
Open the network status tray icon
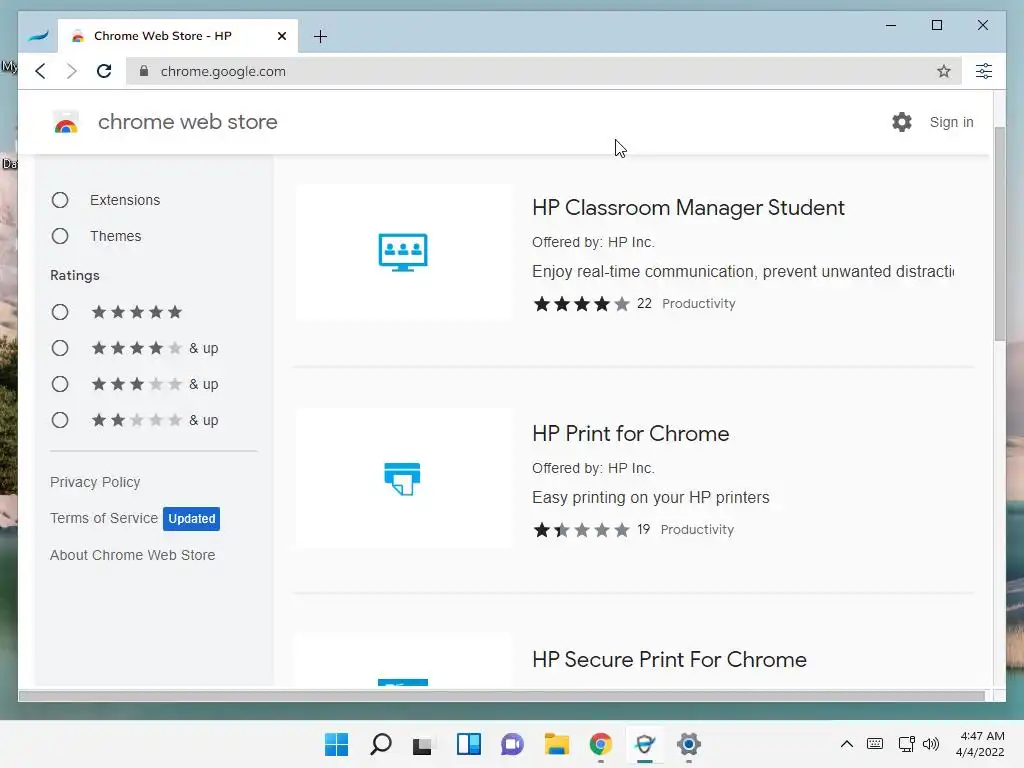(906, 744)
